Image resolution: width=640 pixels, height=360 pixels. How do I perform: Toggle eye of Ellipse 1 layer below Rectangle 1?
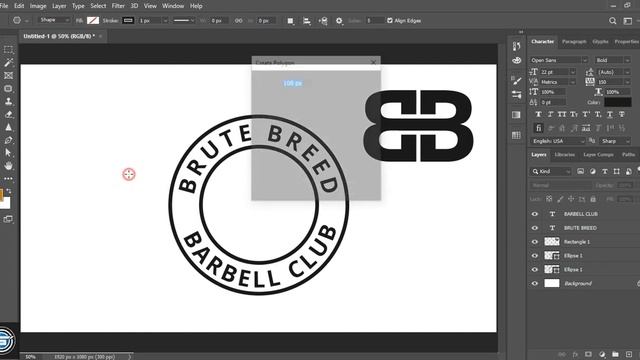pos(535,256)
